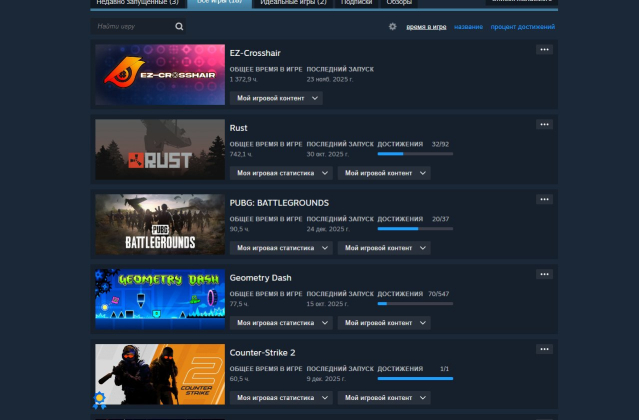
Task: Open the gear settings icon near sorting
Action: [392, 27]
